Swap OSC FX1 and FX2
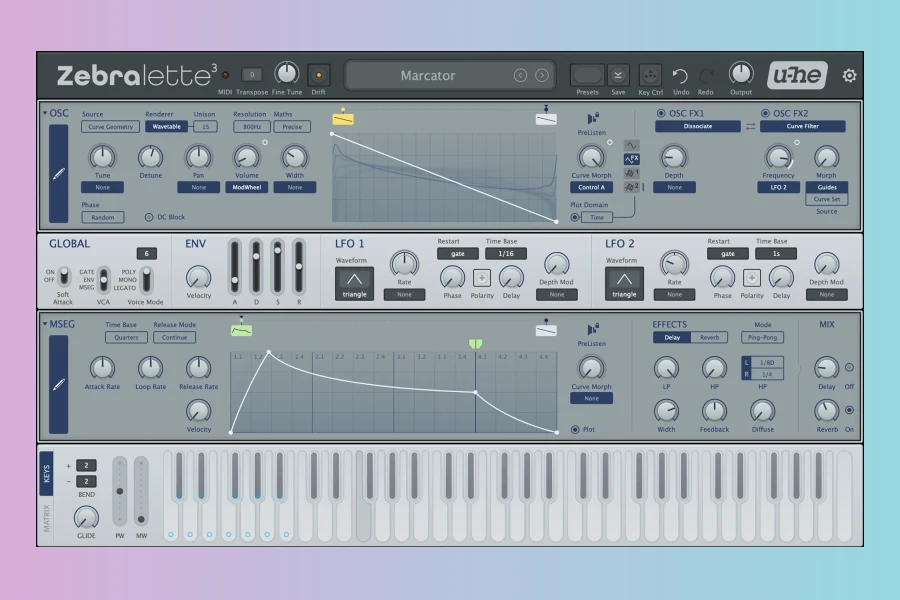 tap(750, 127)
